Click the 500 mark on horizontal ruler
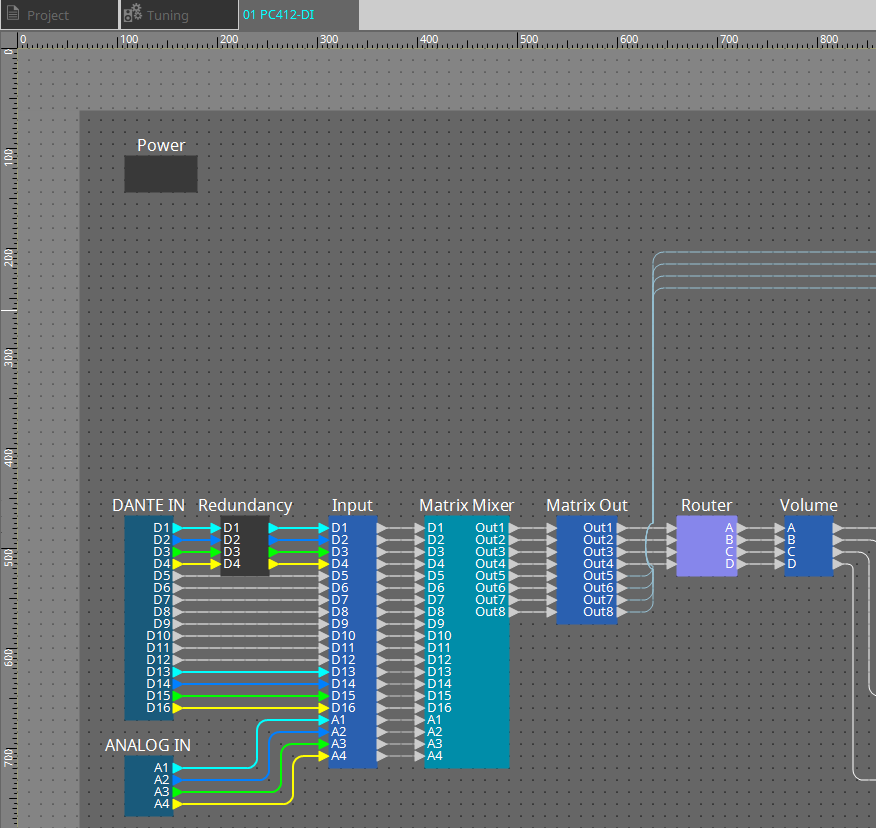This screenshot has width=876, height=828. pyautogui.click(x=520, y=40)
